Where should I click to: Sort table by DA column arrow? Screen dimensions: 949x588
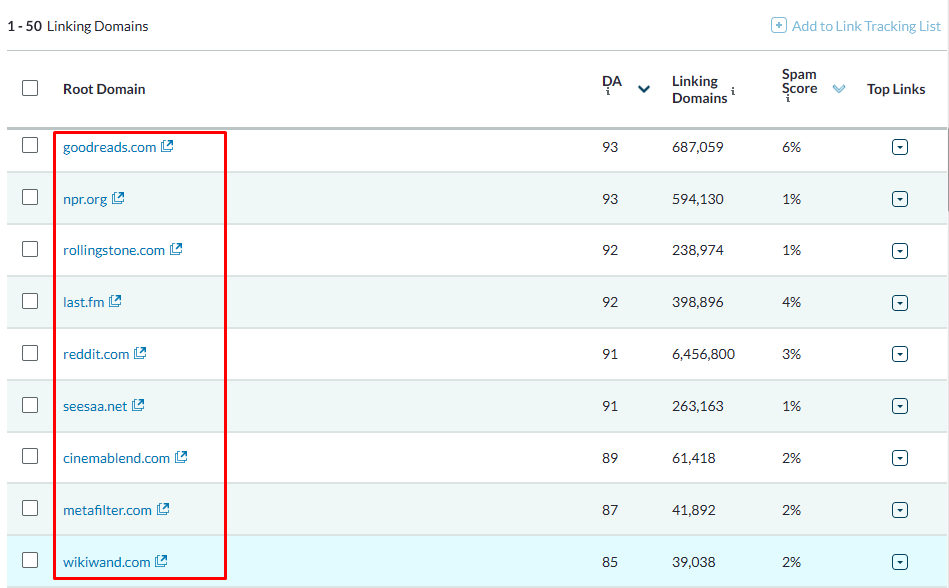tap(644, 89)
